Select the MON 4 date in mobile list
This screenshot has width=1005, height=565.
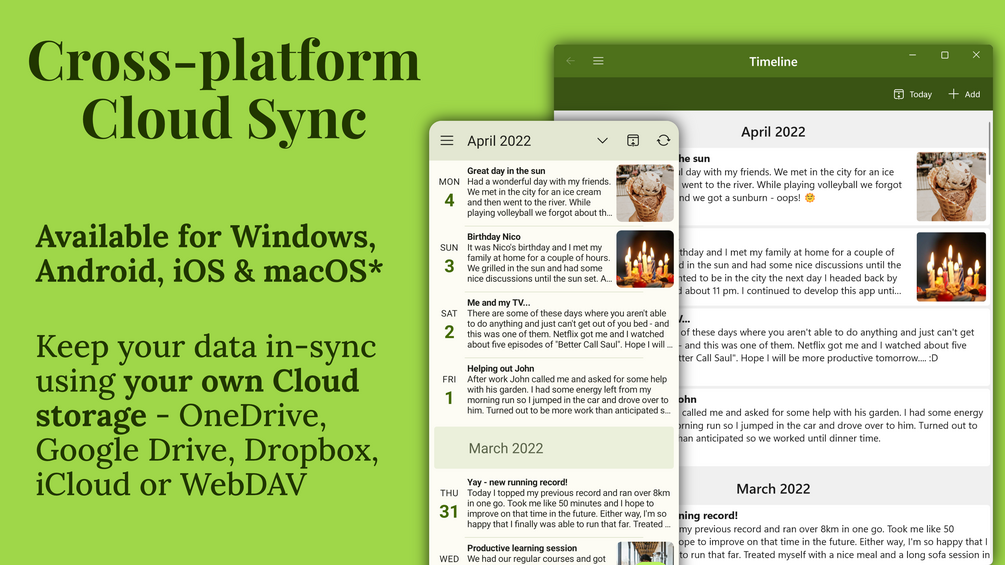(x=449, y=193)
